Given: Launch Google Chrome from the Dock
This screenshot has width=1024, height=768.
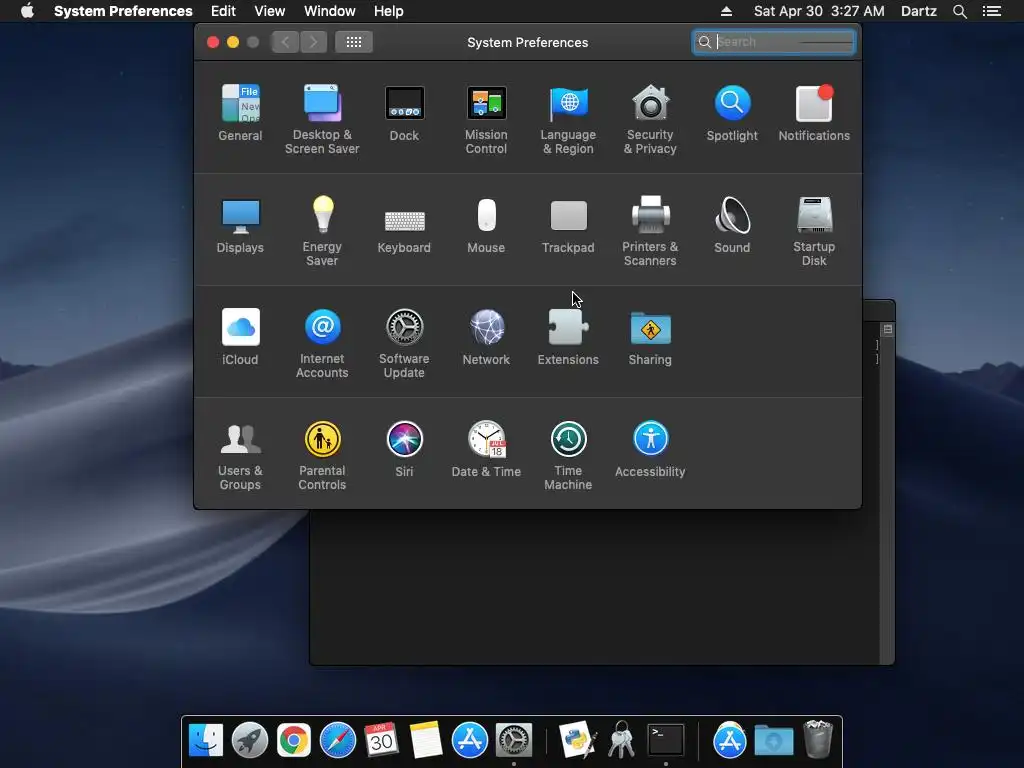Looking at the screenshot, I should click(294, 741).
